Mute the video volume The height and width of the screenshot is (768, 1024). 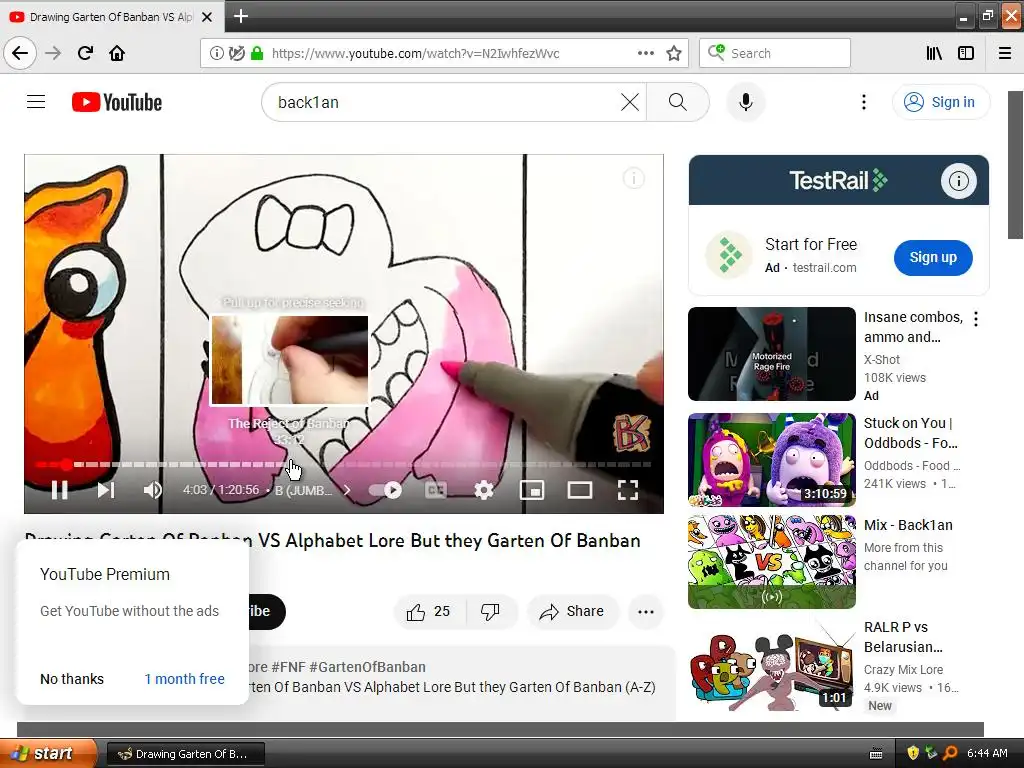pos(153,490)
